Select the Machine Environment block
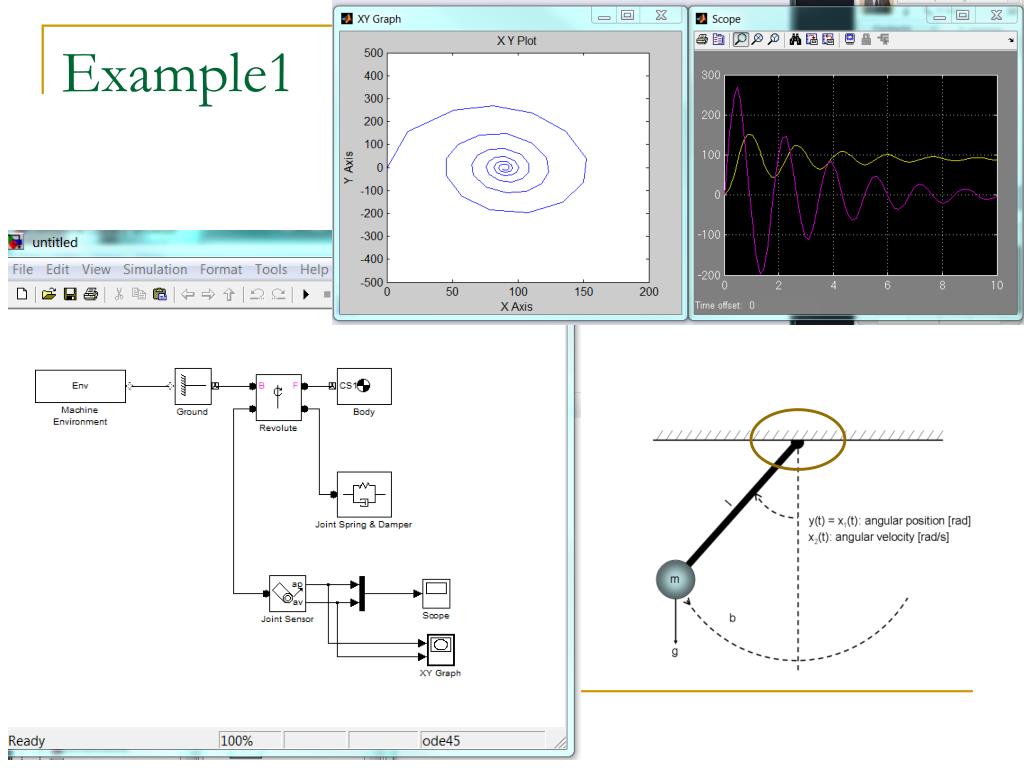The image size is (1024, 768). tap(80, 386)
